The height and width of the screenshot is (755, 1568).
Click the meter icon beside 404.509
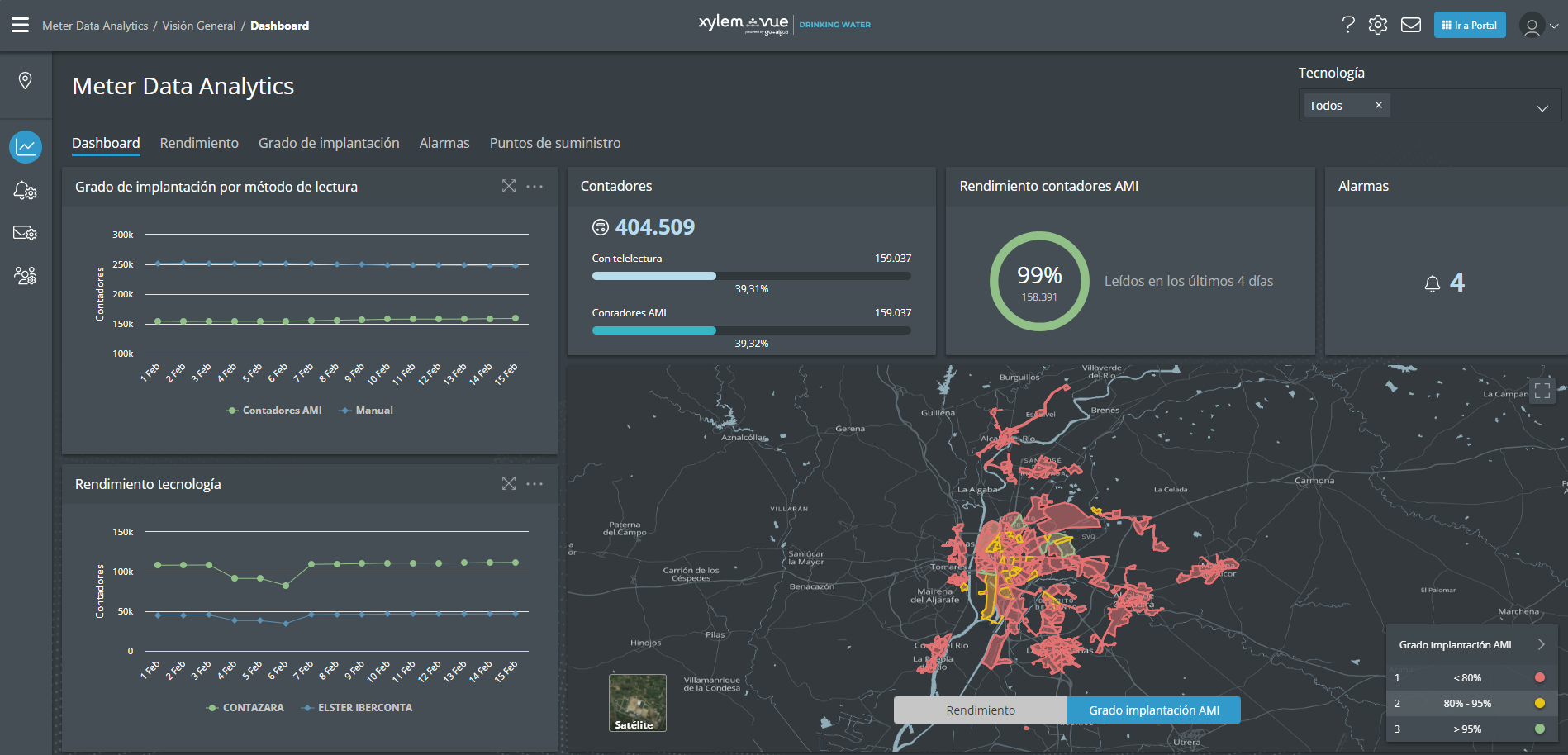pyautogui.click(x=601, y=227)
